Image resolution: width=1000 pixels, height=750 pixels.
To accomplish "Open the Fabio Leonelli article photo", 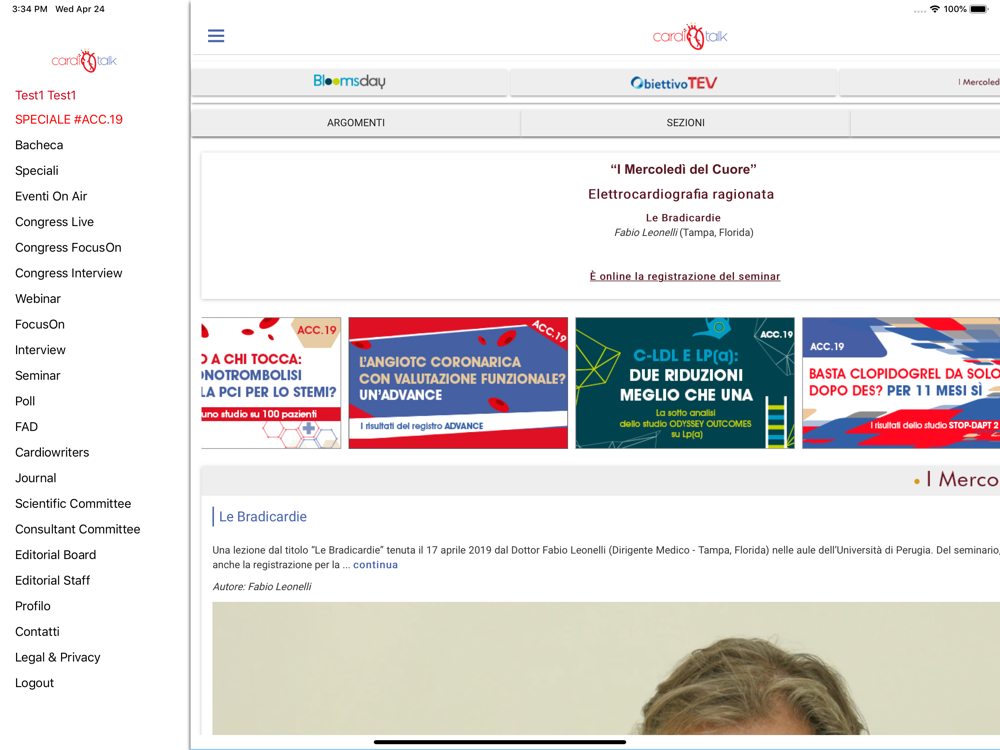I will (x=606, y=668).
